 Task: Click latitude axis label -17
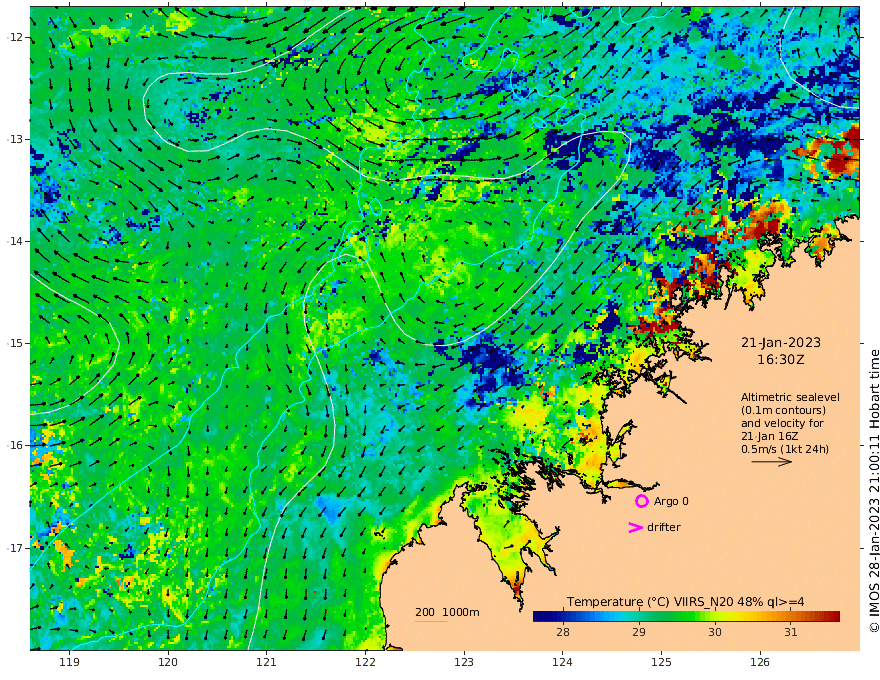click(x=15, y=548)
